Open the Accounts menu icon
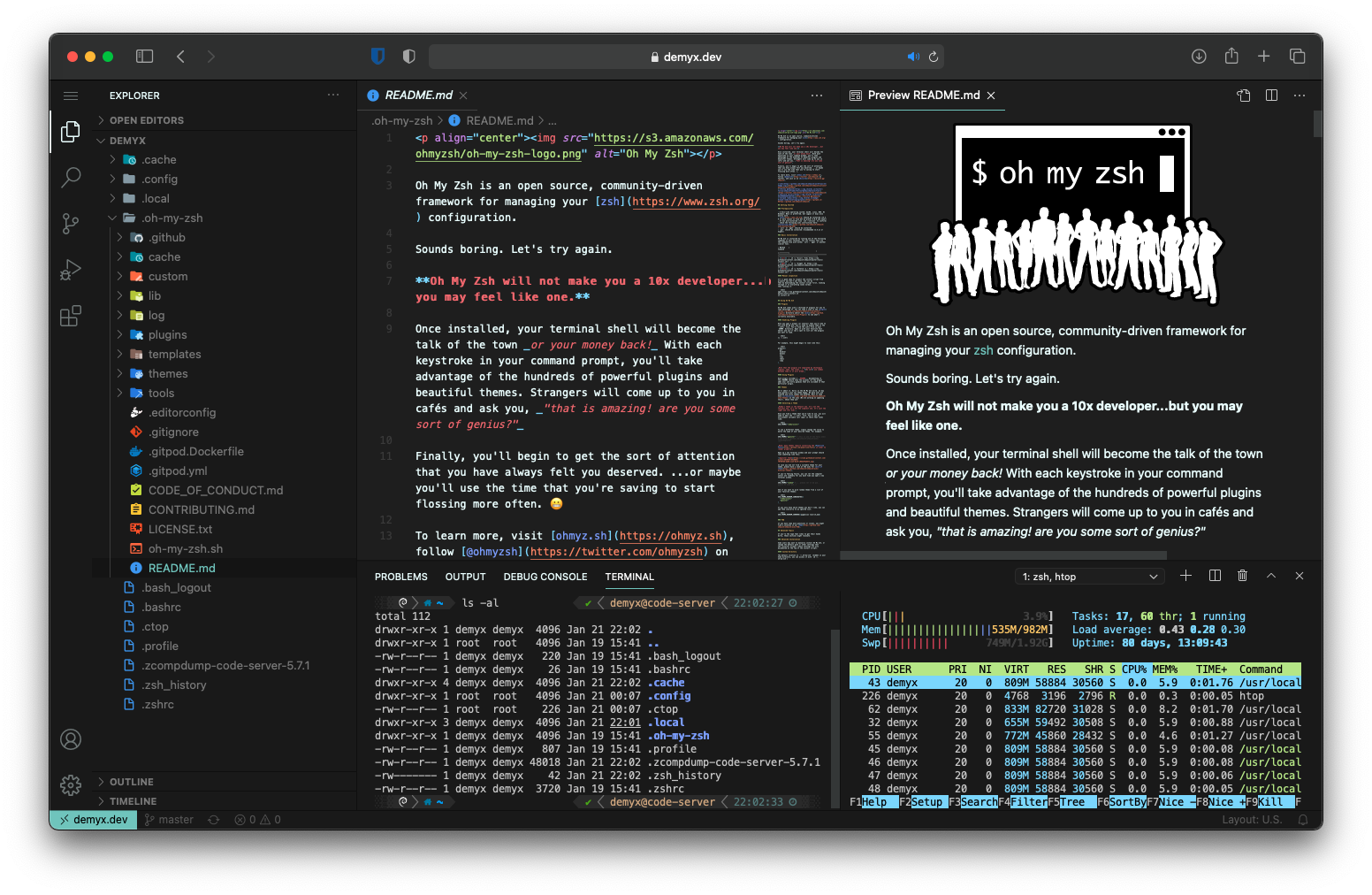1372x895 pixels. [x=71, y=739]
